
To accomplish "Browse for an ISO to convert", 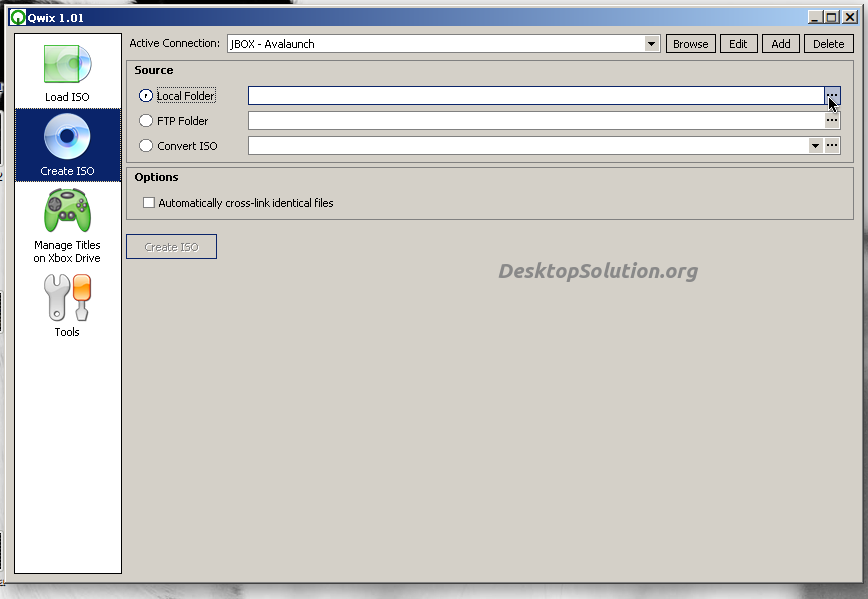I will pos(832,145).
